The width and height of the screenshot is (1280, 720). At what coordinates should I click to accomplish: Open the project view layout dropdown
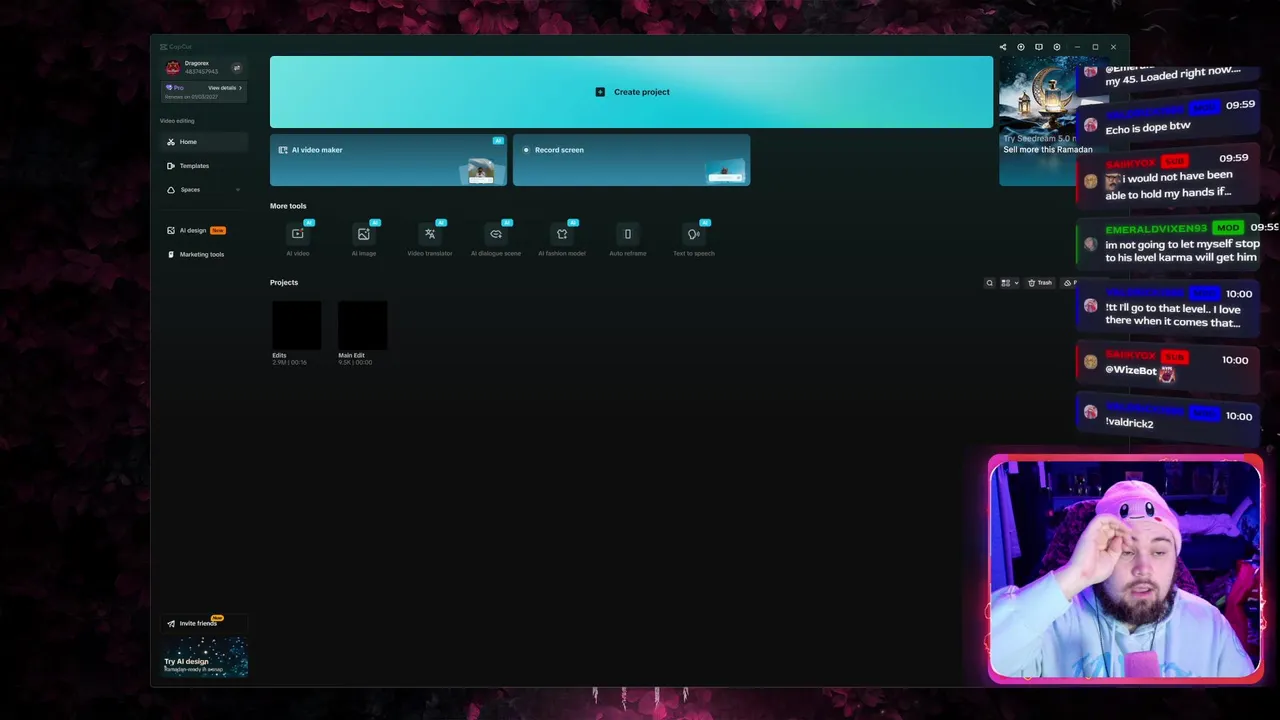tap(1010, 283)
